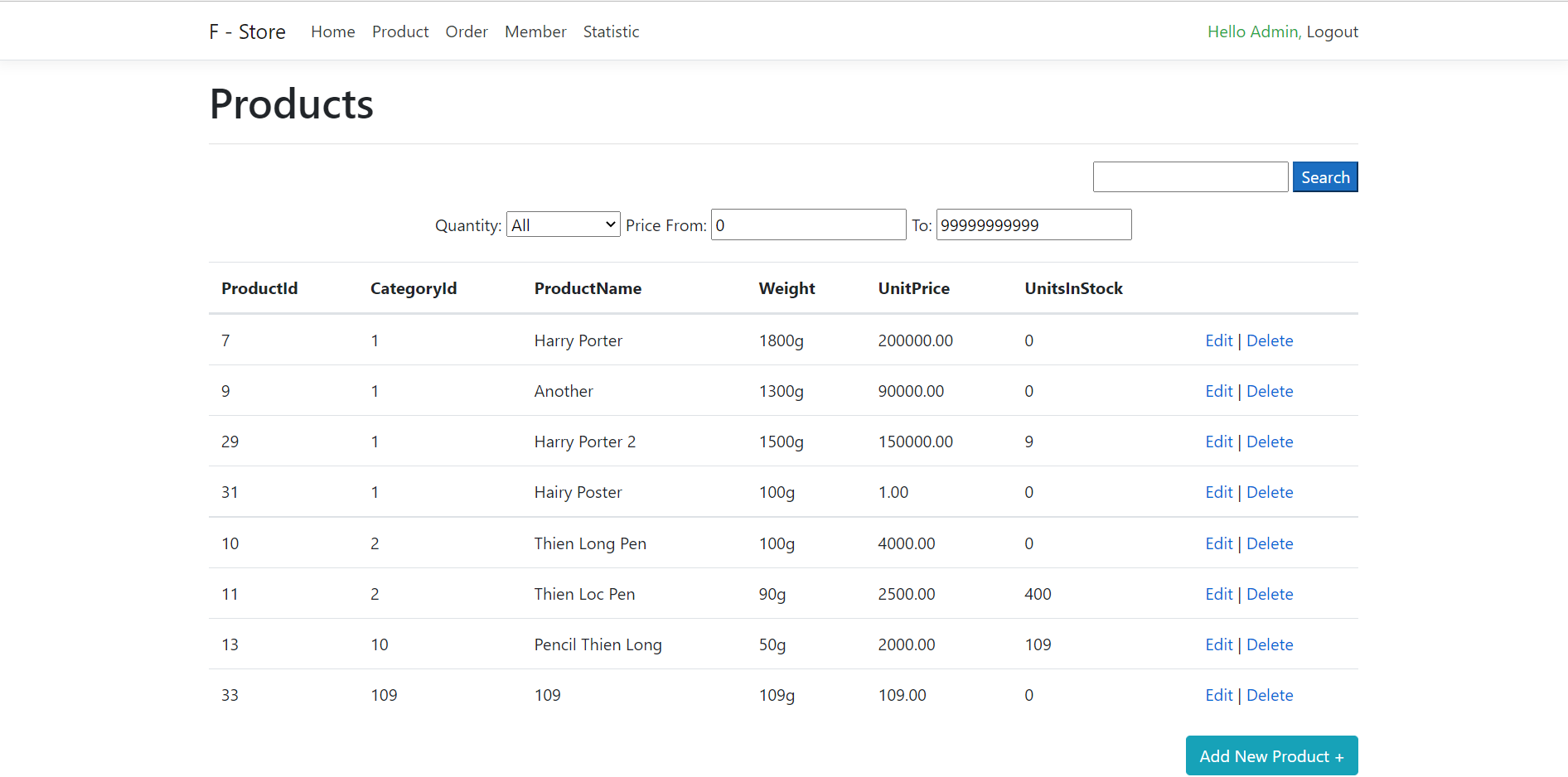Edit the Harry Porter product
This screenshot has width=1568, height=777.
[x=1218, y=340]
